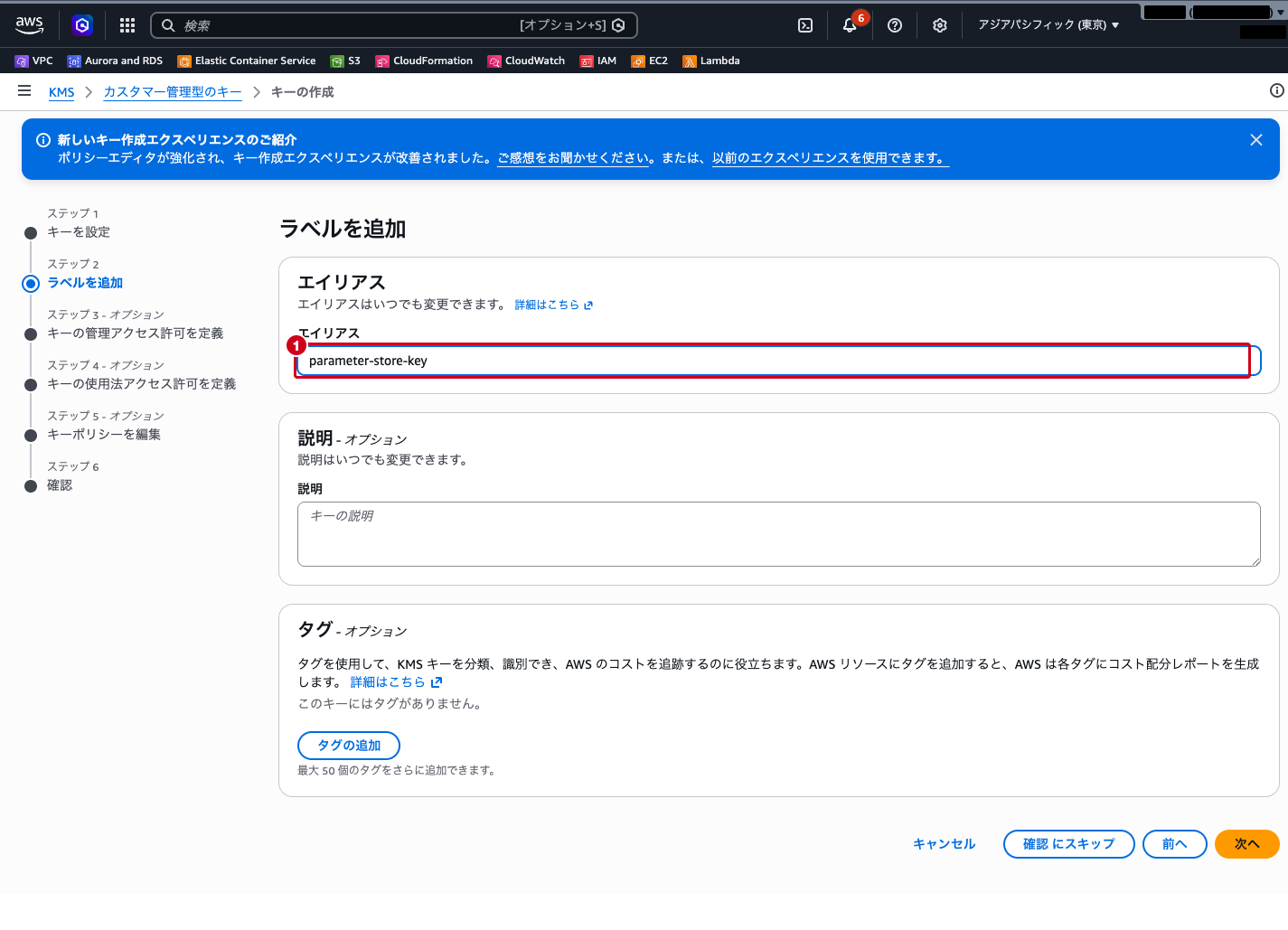1288x930 pixels.
Task: Focus the top search field
Action: [394, 25]
